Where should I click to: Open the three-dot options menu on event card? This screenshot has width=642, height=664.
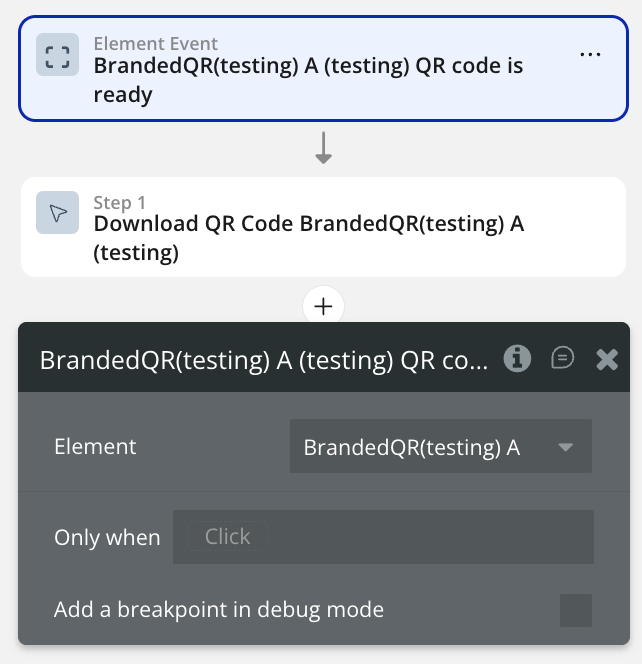click(x=591, y=54)
